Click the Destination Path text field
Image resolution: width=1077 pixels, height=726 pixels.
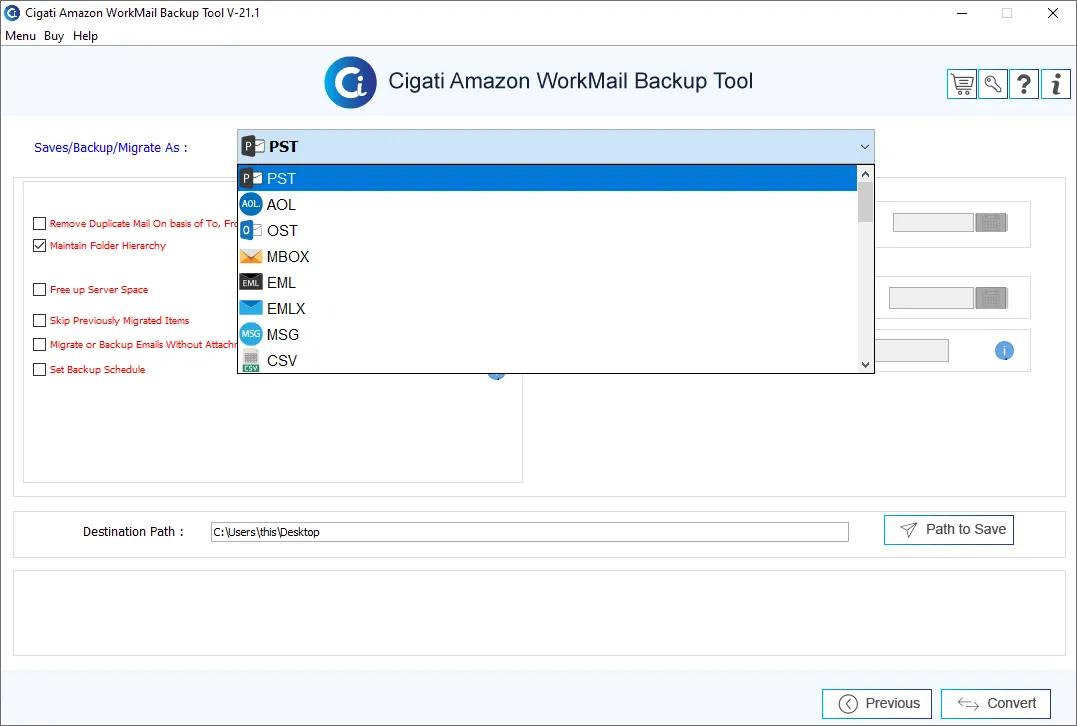coord(530,532)
